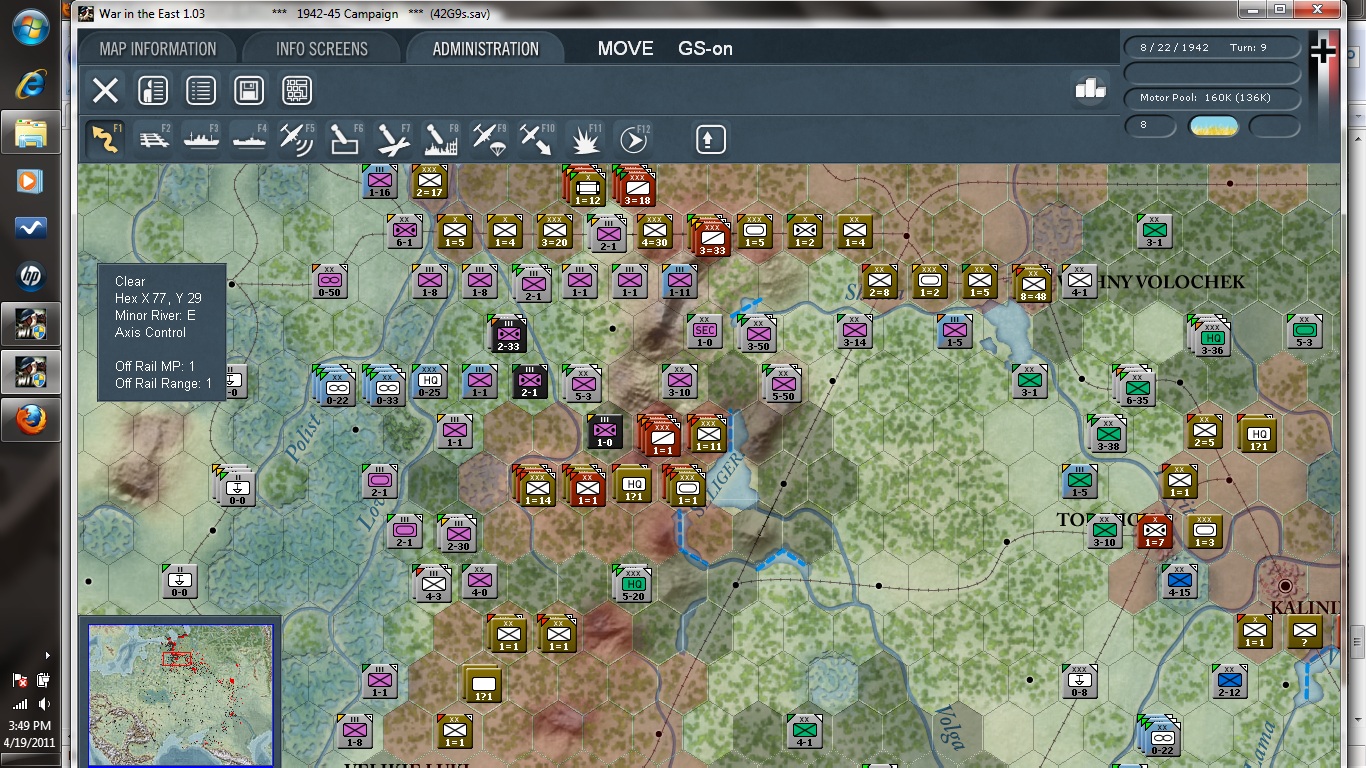
Task: Select the green HQ unit 5-20
Action: point(633,584)
